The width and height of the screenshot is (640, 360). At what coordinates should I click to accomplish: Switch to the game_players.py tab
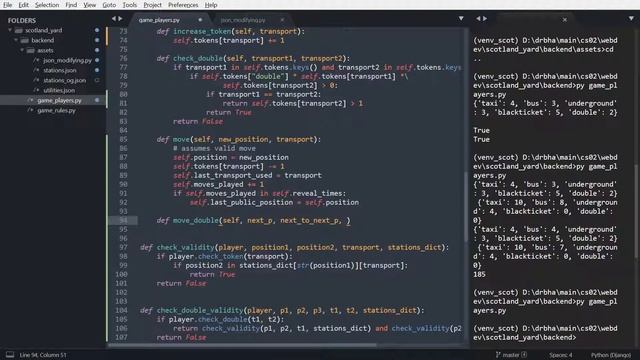click(x=159, y=20)
